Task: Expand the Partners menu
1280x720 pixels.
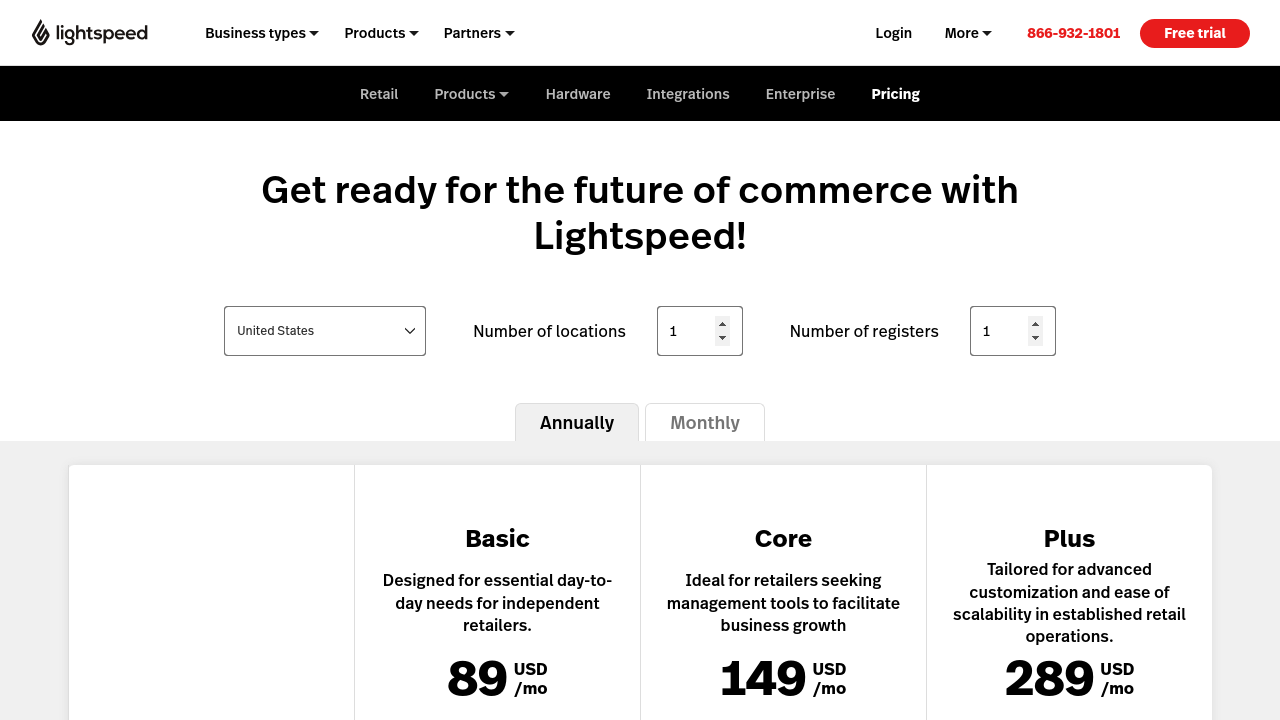Action: (x=479, y=33)
